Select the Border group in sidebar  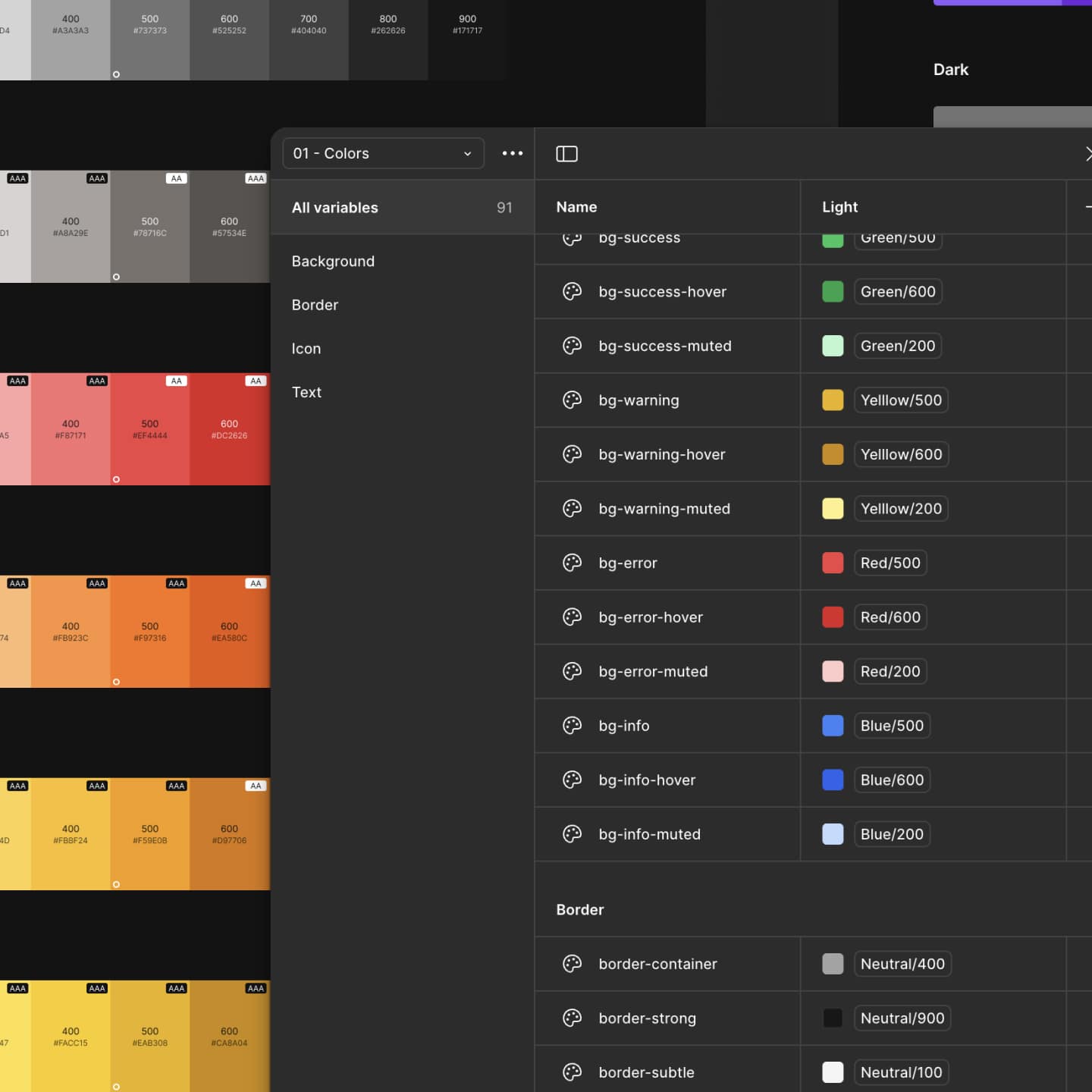pyautogui.click(x=315, y=305)
